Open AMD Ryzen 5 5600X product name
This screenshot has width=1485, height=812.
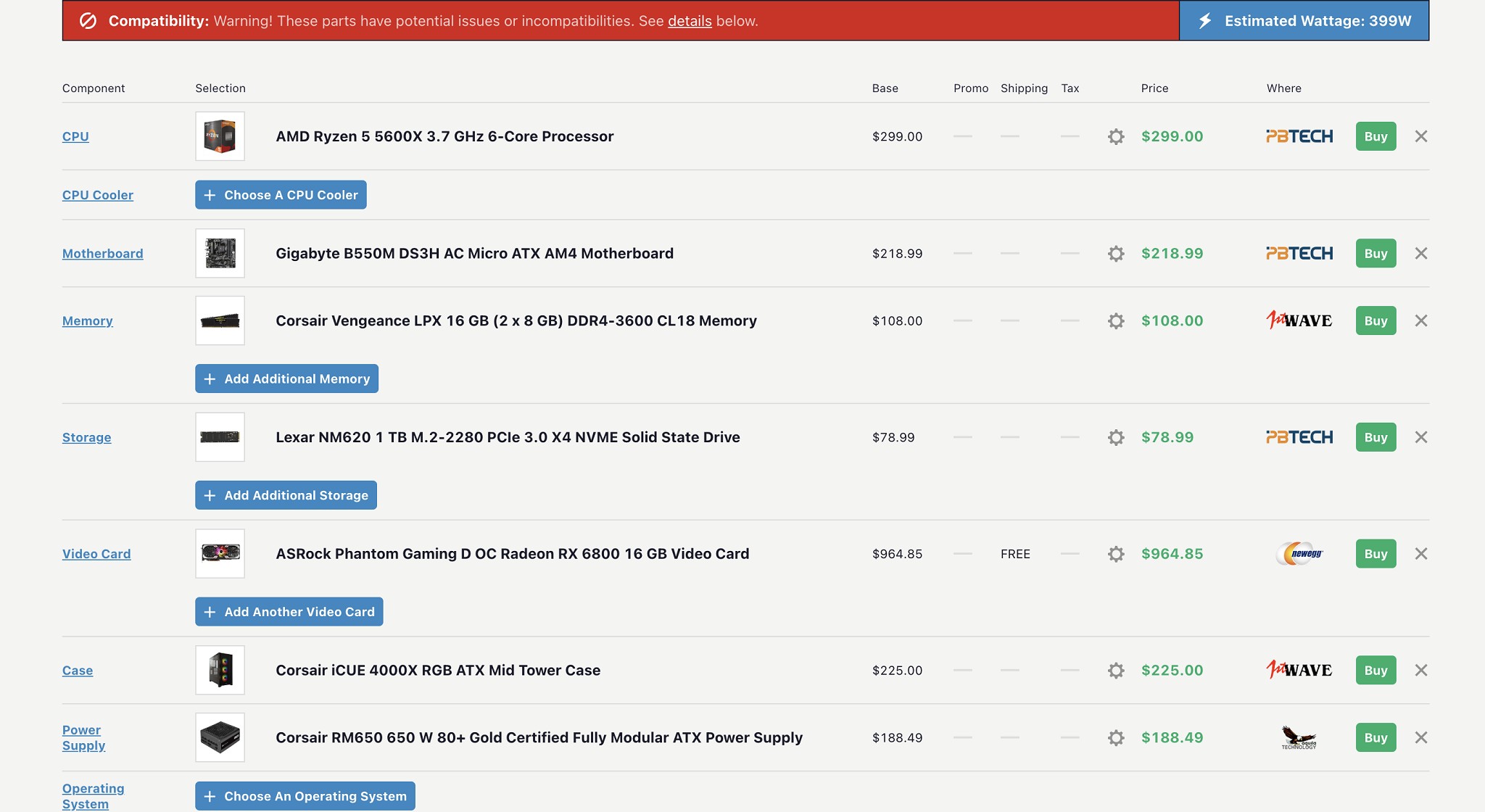tap(444, 136)
